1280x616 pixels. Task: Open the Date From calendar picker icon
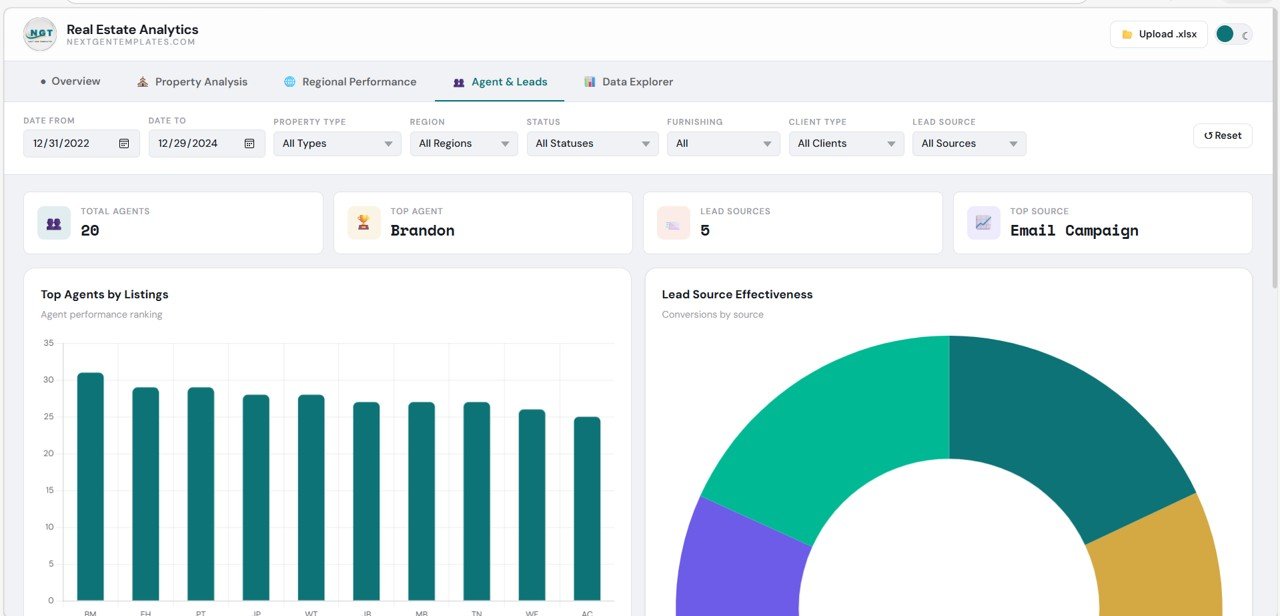pos(124,143)
